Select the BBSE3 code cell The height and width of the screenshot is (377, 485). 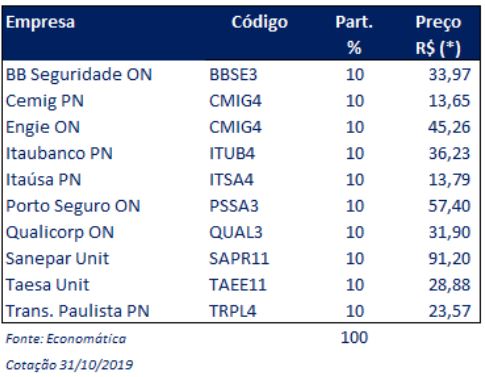pyautogui.click(x=233, y=74)
